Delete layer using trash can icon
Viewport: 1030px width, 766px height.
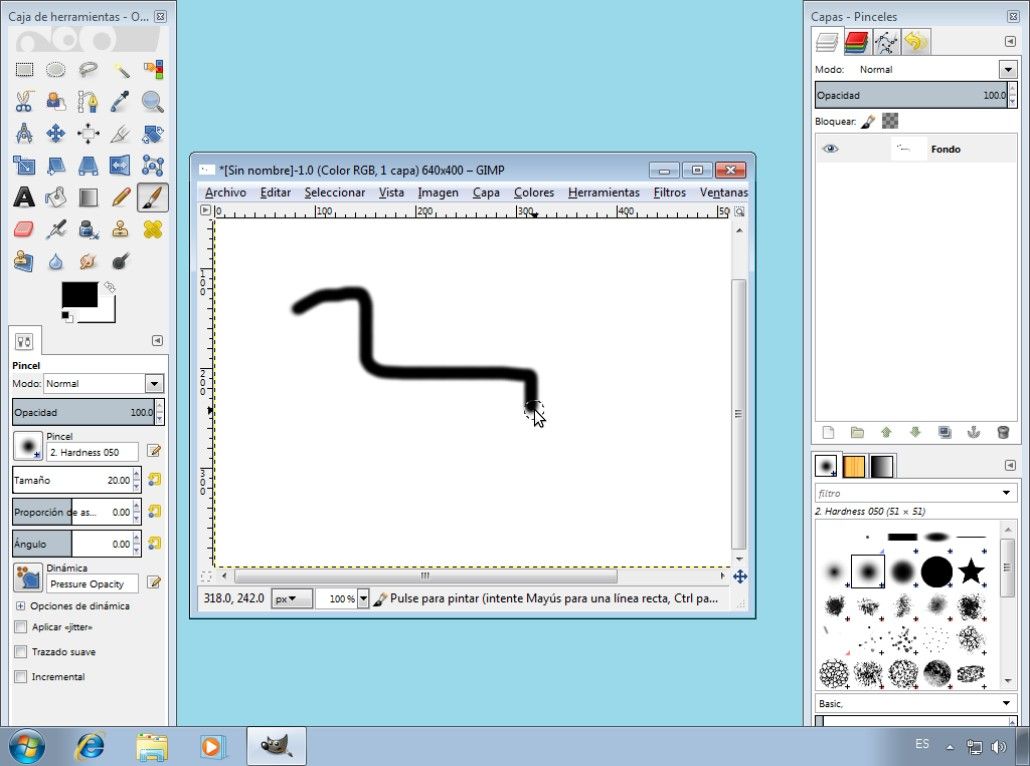(1003, 433)
